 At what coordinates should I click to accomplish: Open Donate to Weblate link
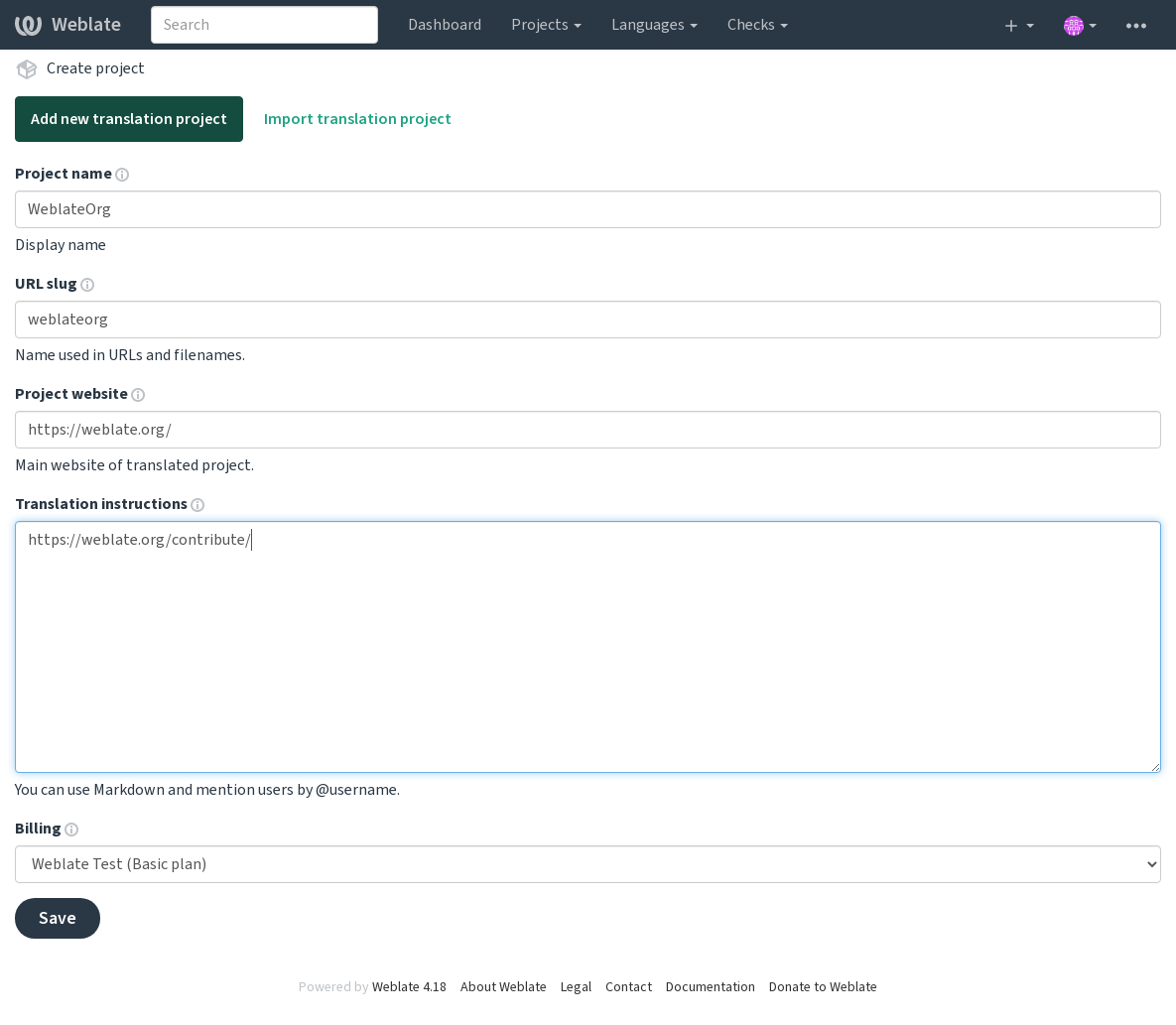pyautogui.click(x=823, y=987)
